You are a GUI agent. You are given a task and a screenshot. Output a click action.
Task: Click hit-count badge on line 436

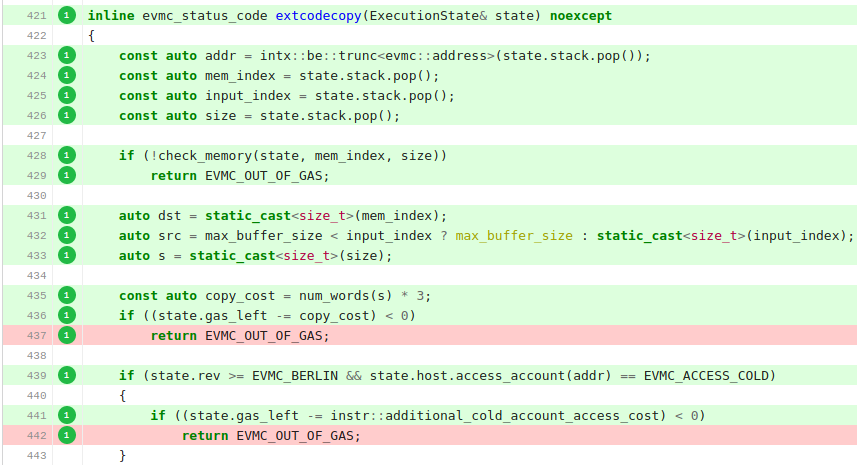(x=67, y=315)
